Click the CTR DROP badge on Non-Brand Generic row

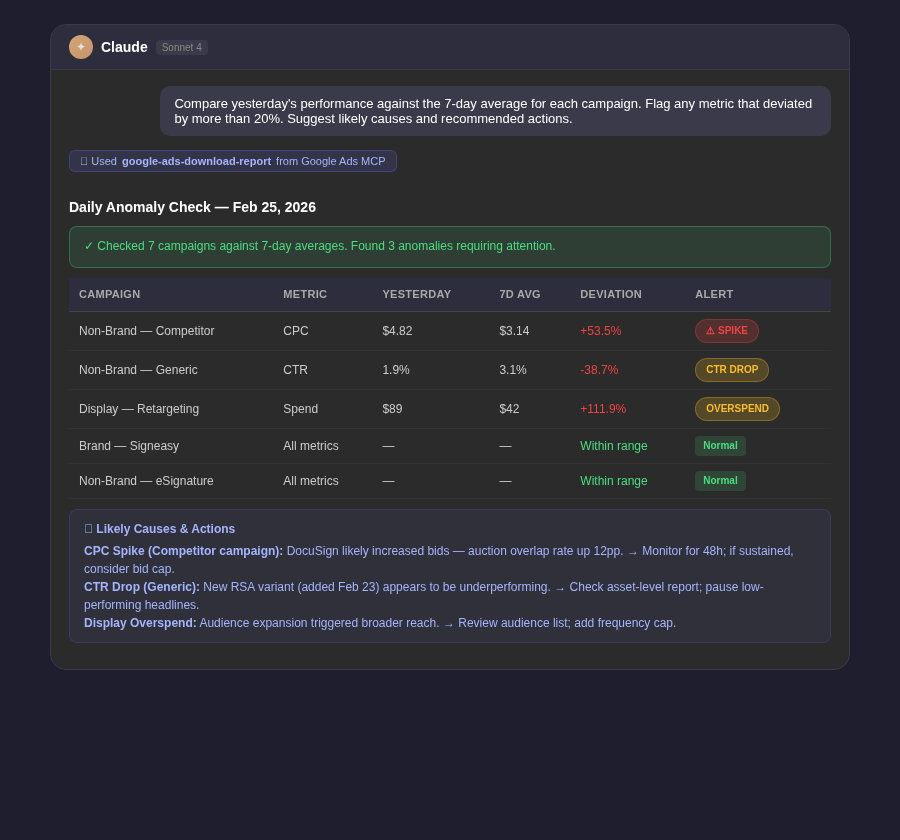pyautogui.click(x=732, y=369)
